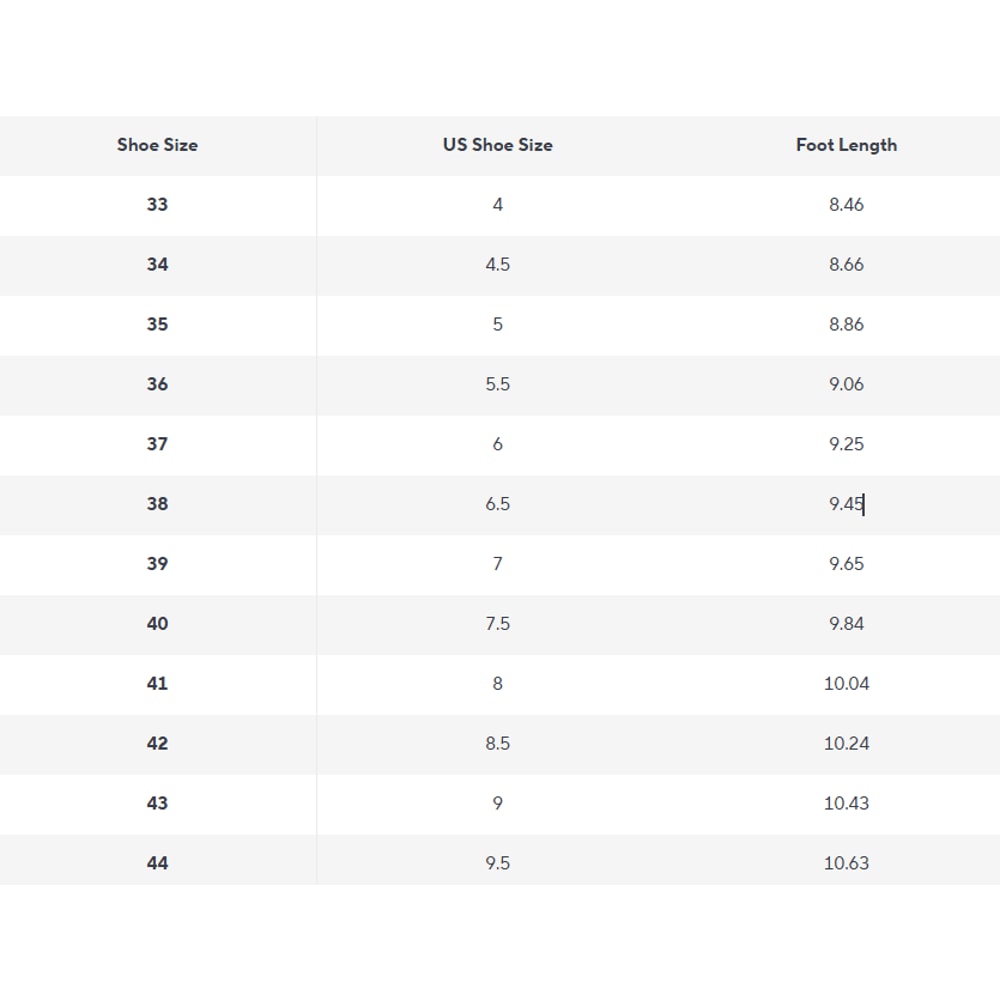This screenshot has width=1000, height=1000.
Task: Click the foot length 9.06 value
Action: [846, 385]
